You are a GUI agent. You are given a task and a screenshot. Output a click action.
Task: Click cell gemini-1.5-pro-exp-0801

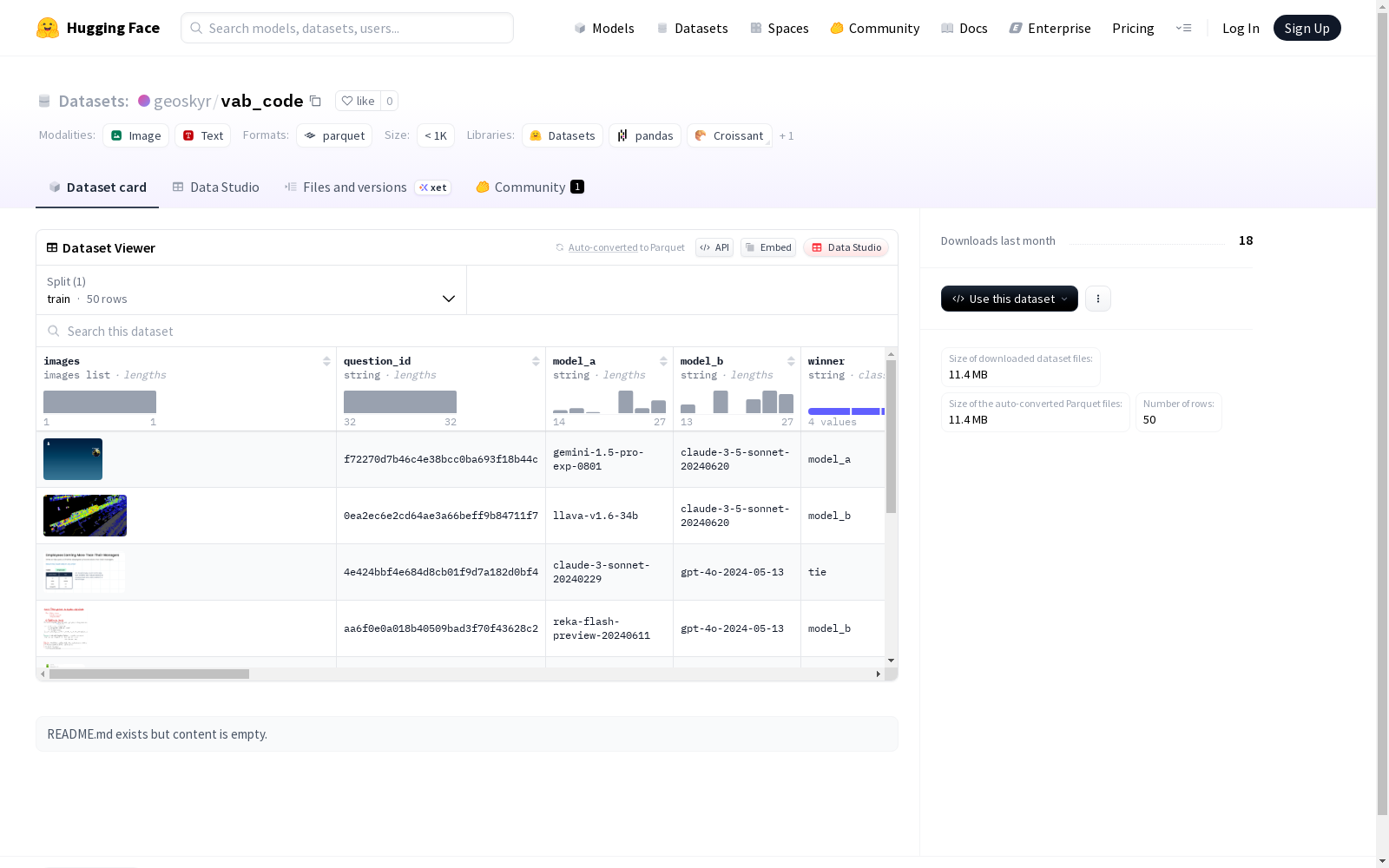609,459
